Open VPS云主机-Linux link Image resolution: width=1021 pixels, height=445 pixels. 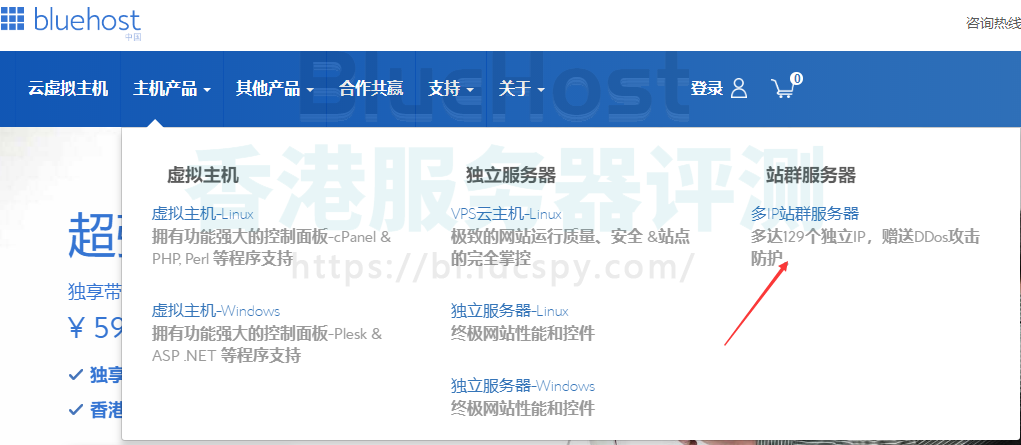(506, 214)
